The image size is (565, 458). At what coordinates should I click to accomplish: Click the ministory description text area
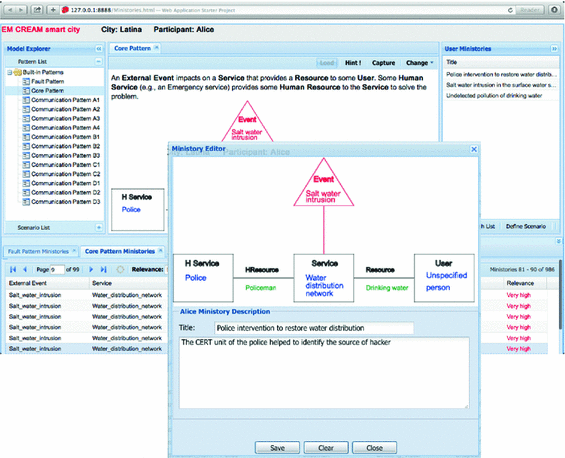[324, 373]
